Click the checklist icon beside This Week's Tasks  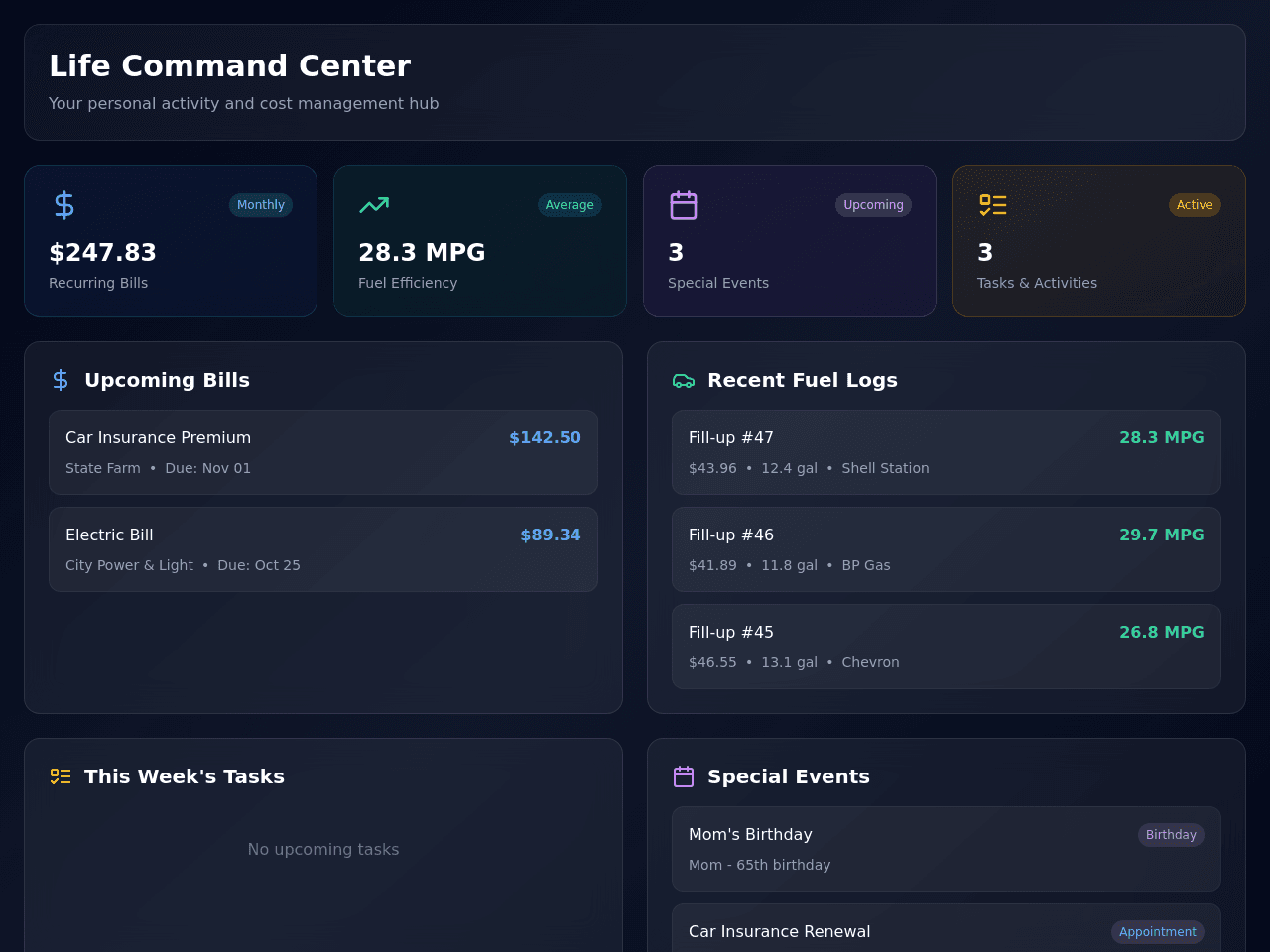coord(61,776)
